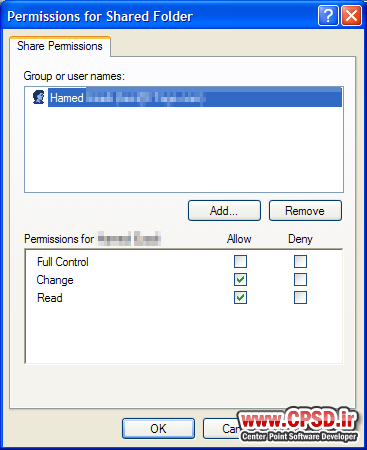Uncheck Allow checkbox for Read
The width and height of the screenshot is (367, 450).
[240, 298]
